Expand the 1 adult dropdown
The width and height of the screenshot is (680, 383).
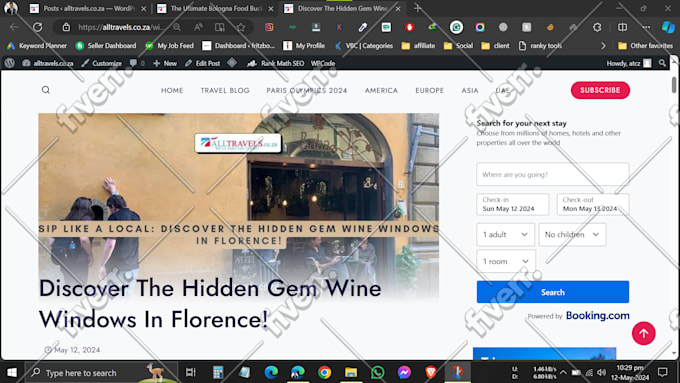(505, 234)
